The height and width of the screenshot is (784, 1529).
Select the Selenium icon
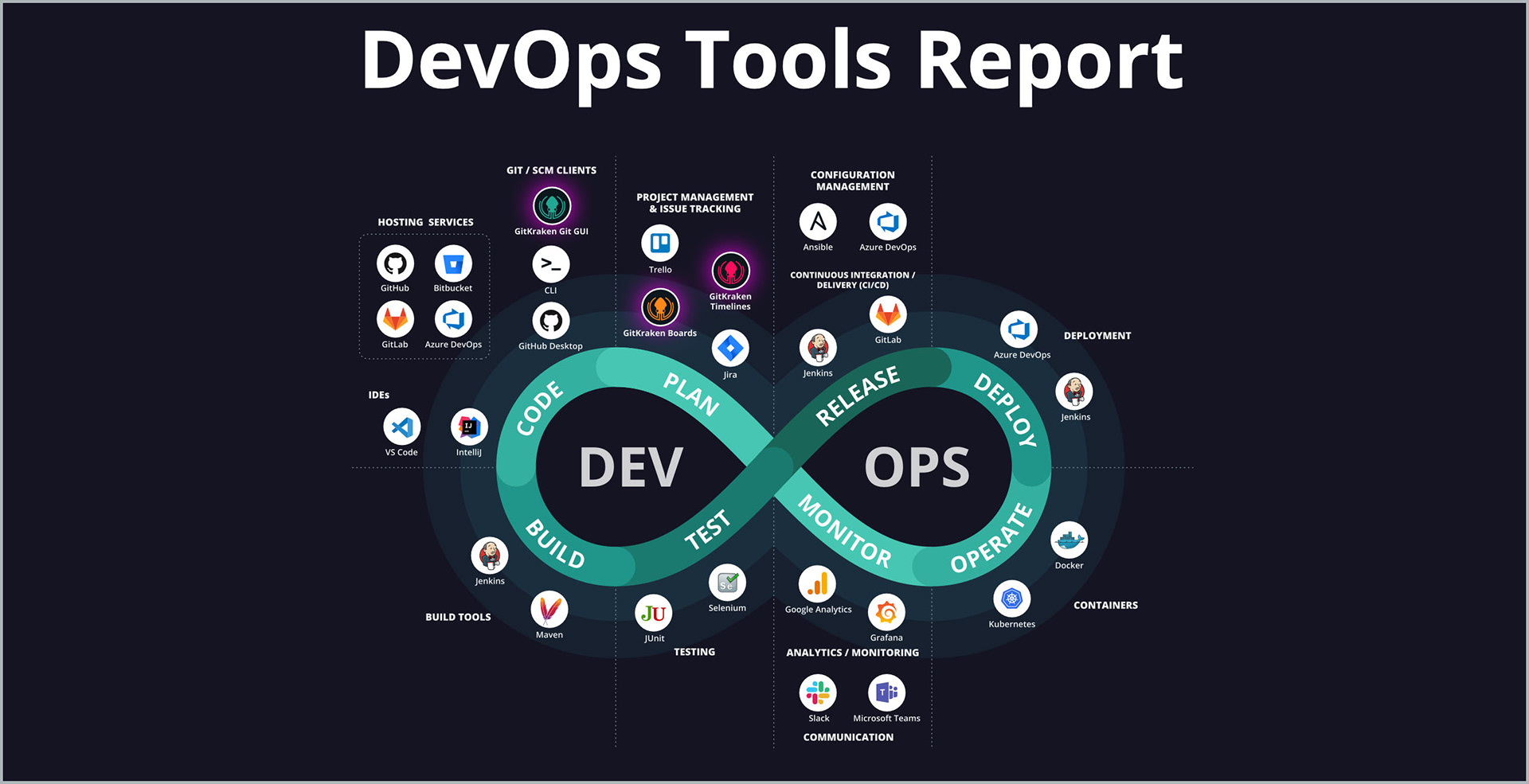click(727, 583)
